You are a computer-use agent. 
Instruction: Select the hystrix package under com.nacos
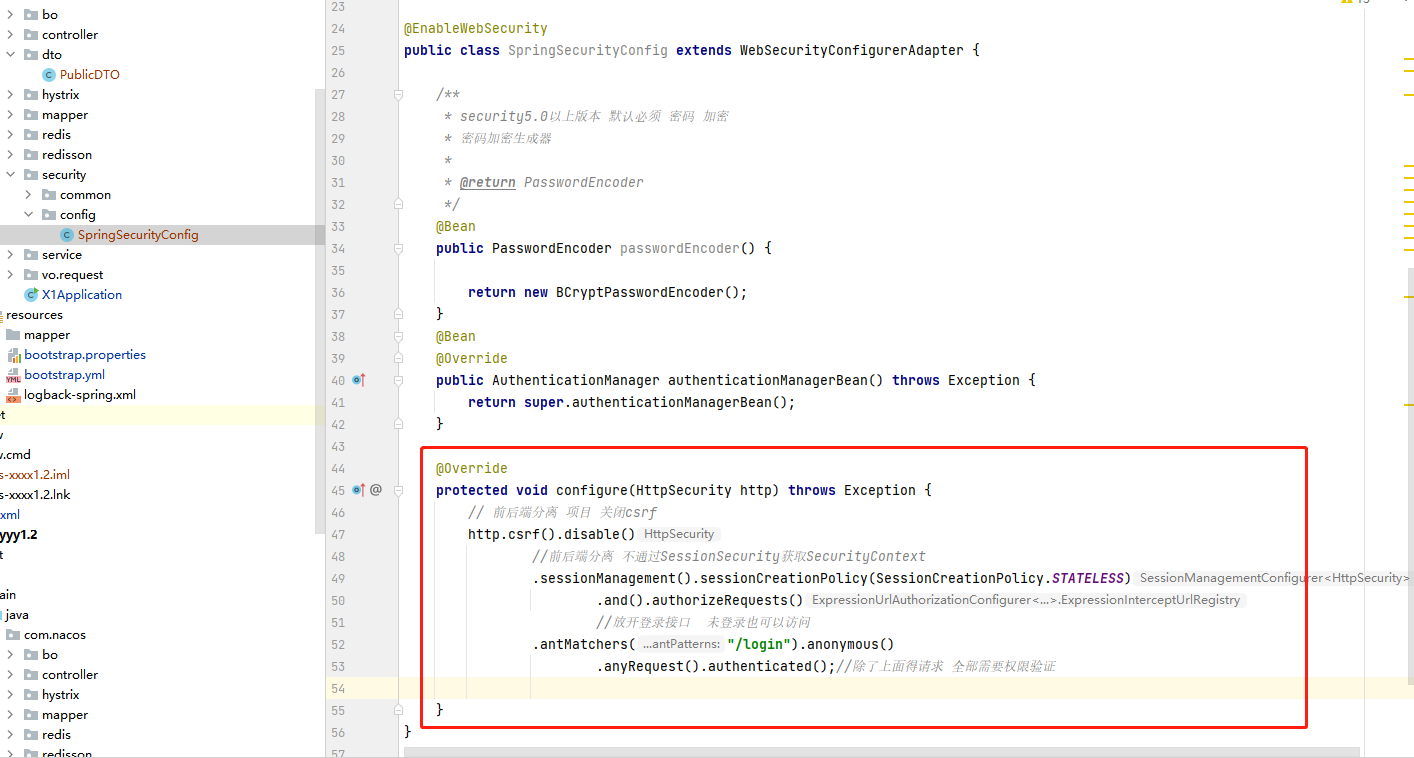(60, 695)
